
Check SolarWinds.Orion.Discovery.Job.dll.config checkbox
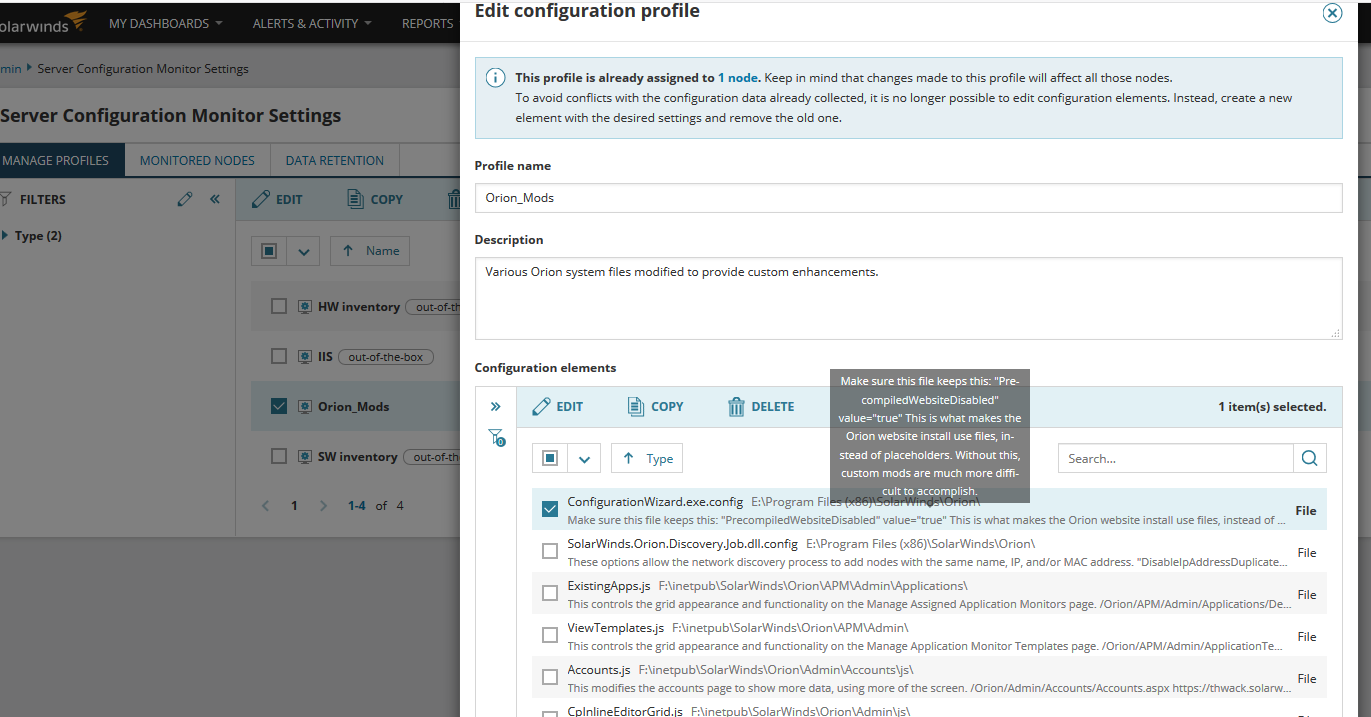click(550, 551)
